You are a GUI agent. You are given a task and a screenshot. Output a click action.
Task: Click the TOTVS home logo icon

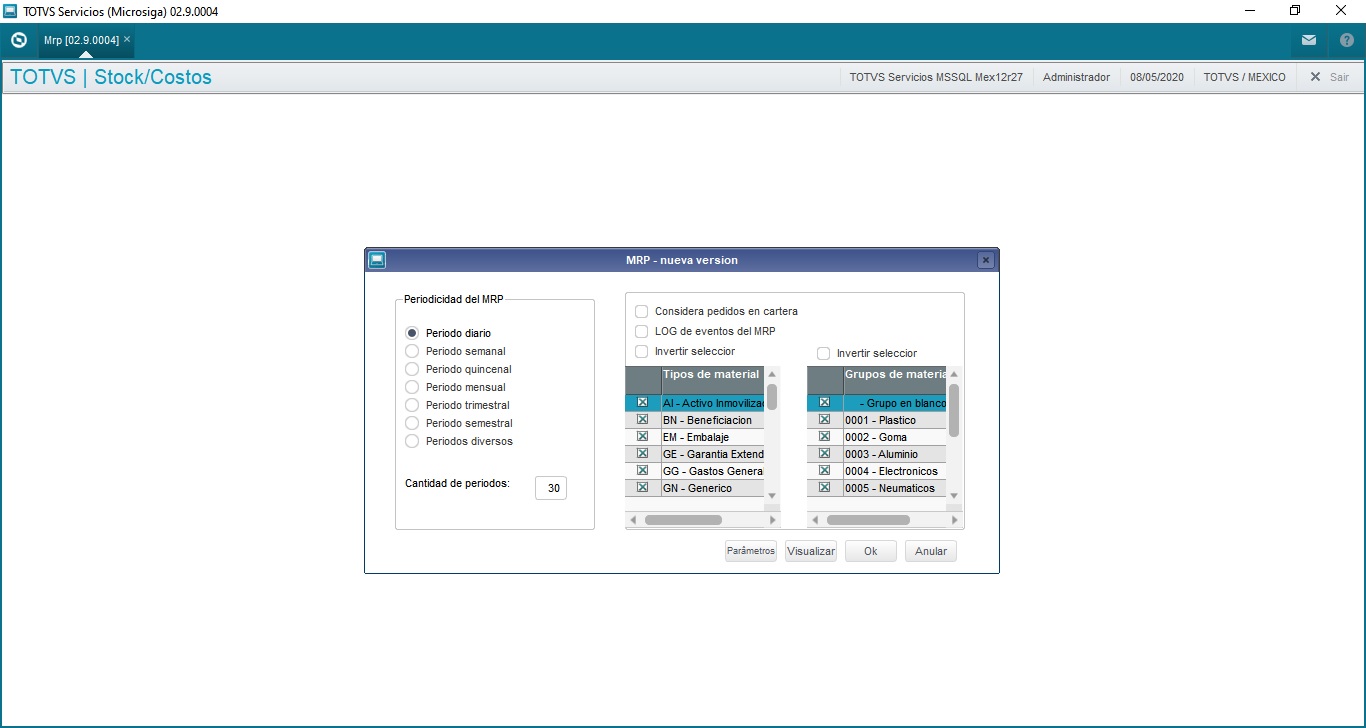[x=18, y=40]
